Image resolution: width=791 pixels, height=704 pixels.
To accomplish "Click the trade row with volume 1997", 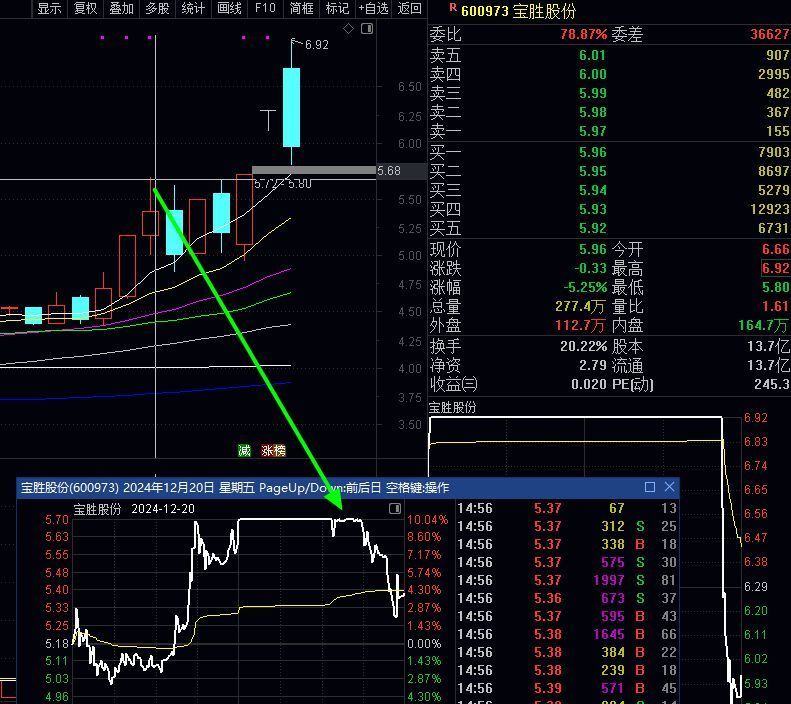I will point(566,580).
